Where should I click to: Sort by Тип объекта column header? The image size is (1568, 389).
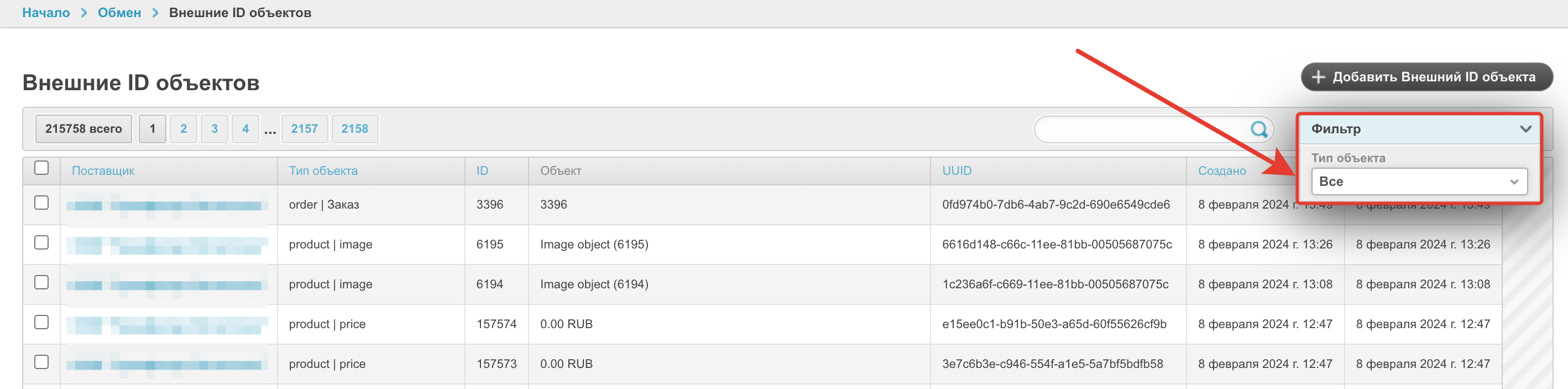pyautogui.click(x=323, y=171)
